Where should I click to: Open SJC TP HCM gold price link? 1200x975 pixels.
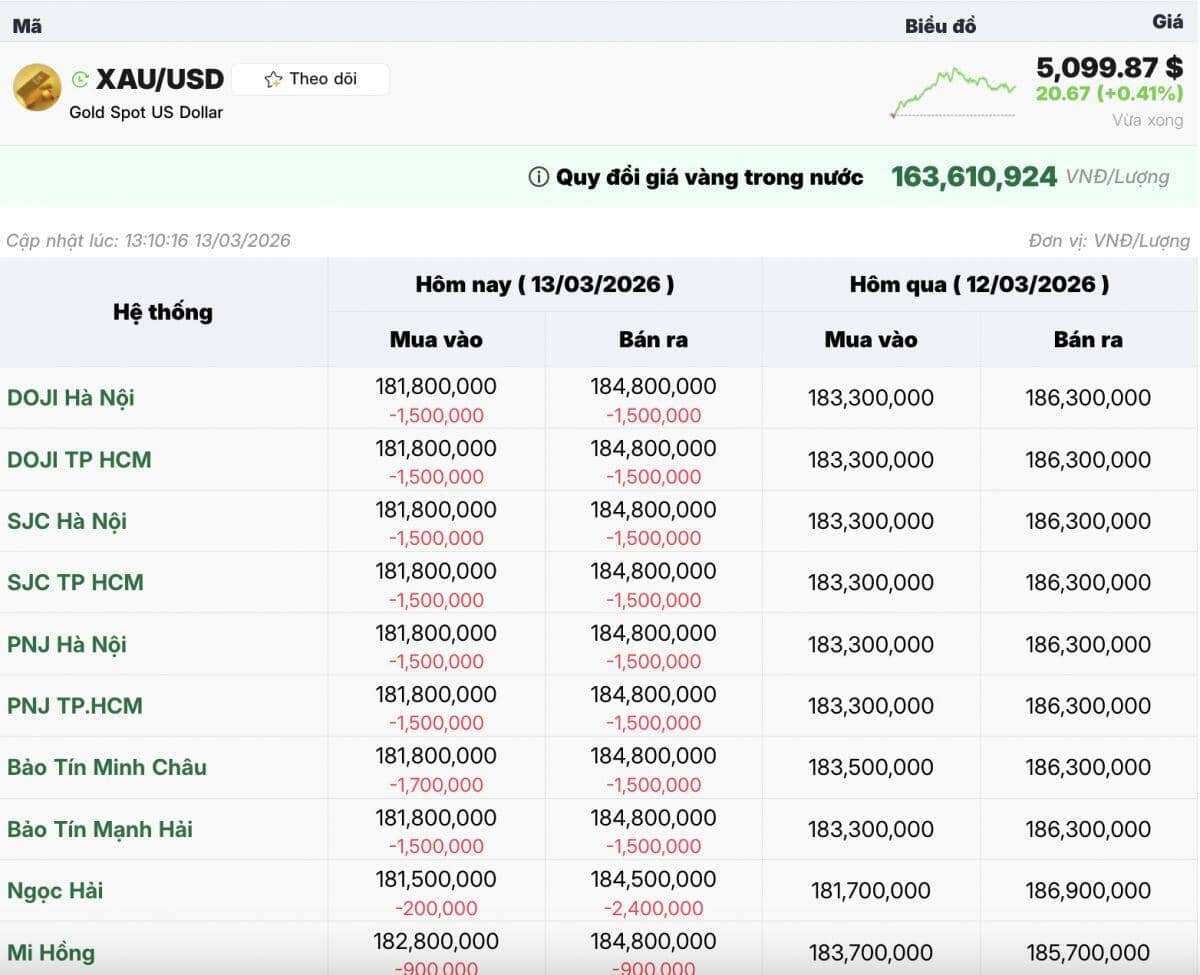75,582
